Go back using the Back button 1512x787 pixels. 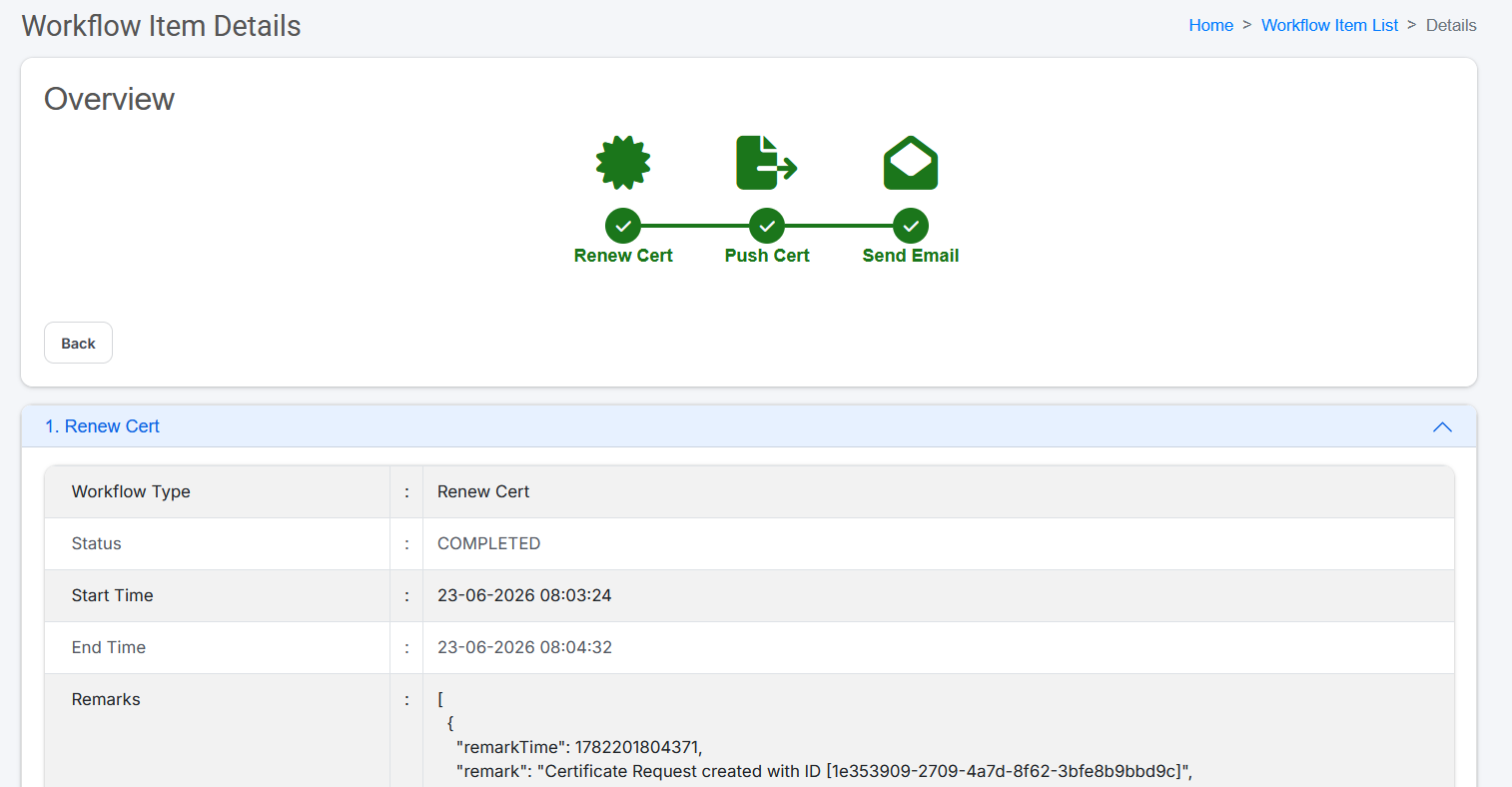(78, 343)
